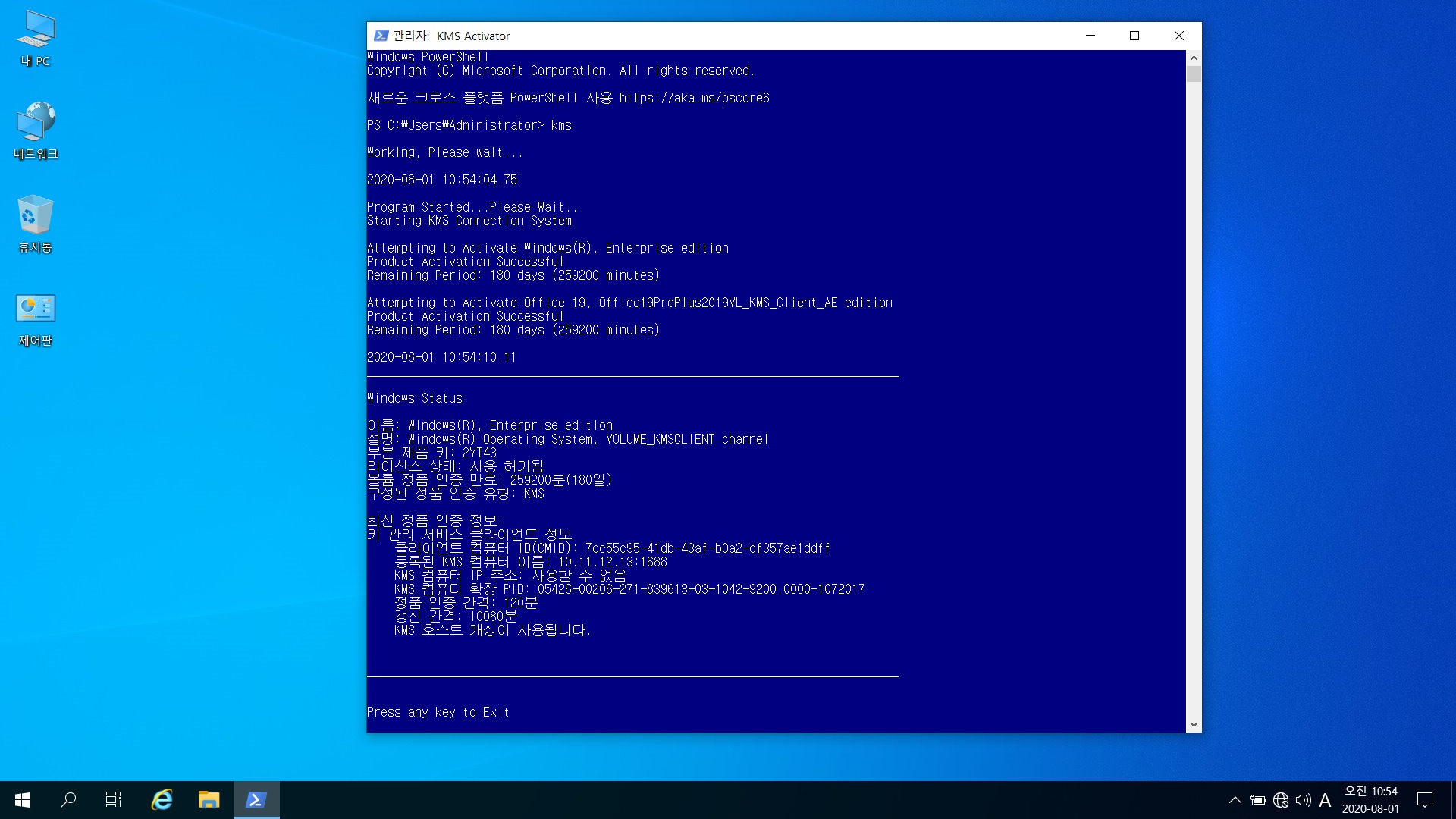Click the battery tray icon
The image size is (1456, 819).
click(x=1257, y=800)
